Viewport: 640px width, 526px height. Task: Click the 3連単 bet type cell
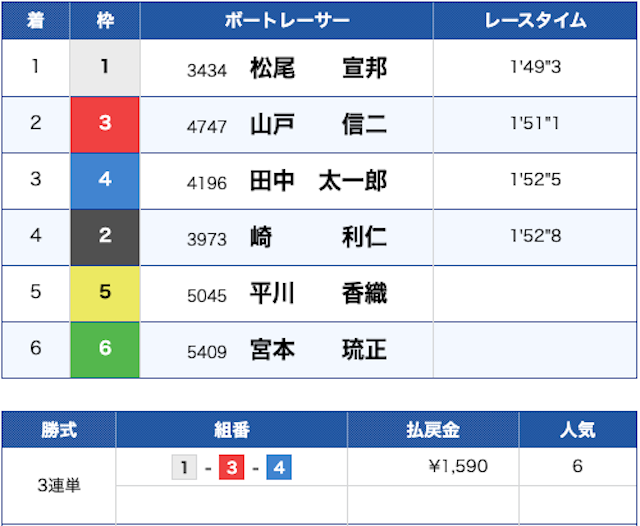tap(58, 486)
